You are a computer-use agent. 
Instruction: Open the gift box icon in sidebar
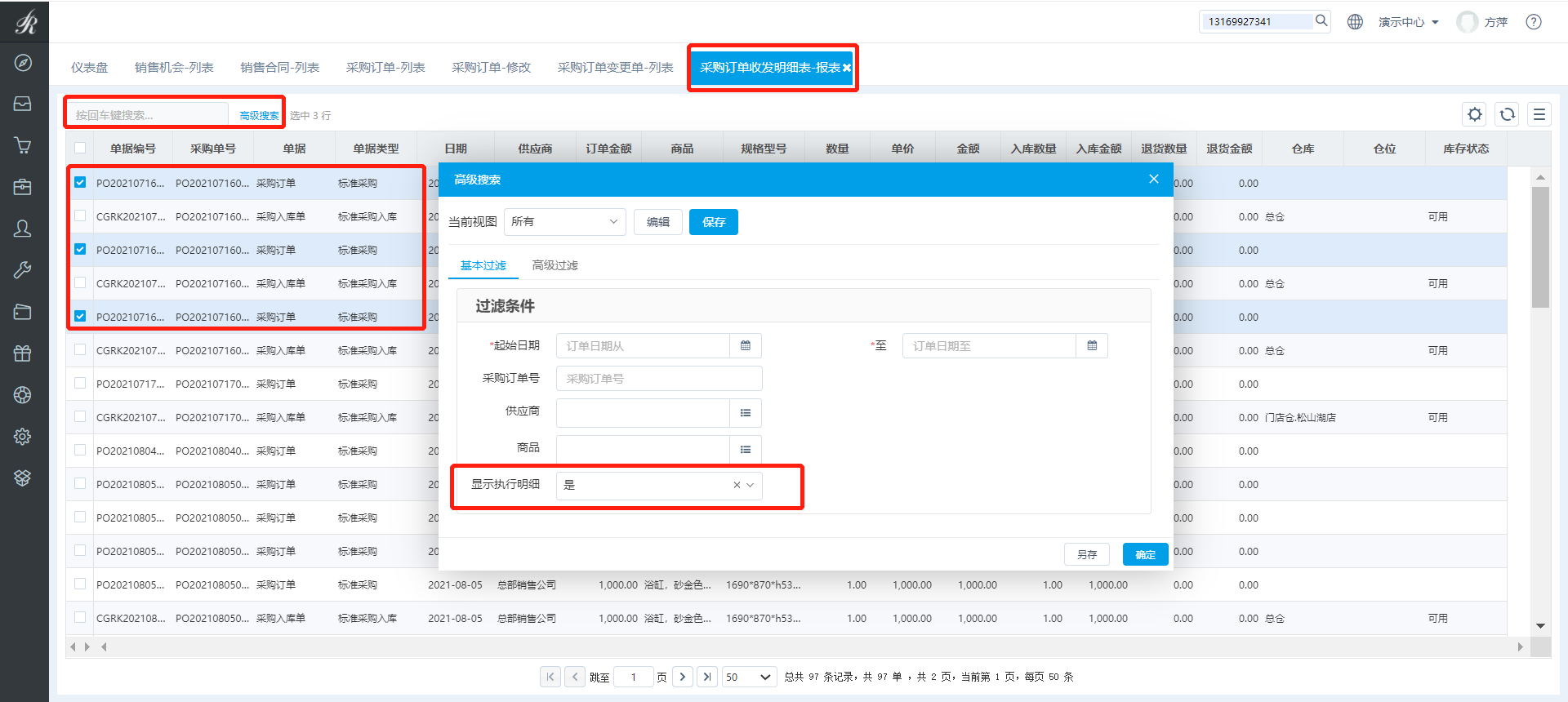[x=23, y=353]
